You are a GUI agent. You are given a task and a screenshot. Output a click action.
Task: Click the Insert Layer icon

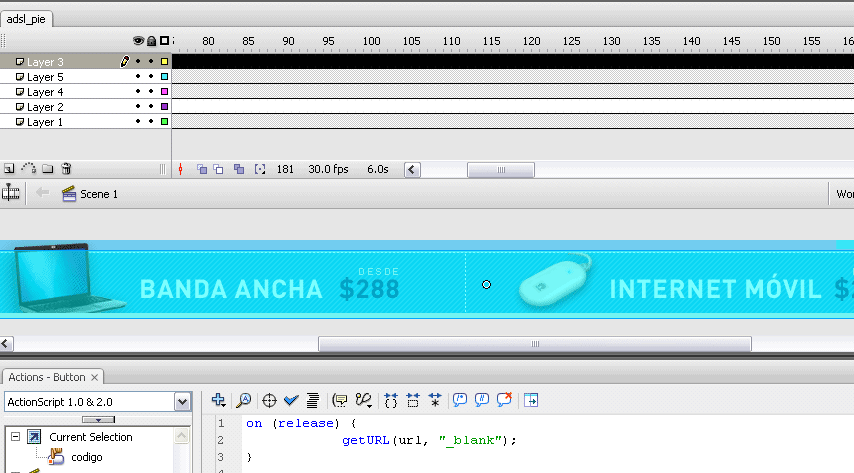9,169
